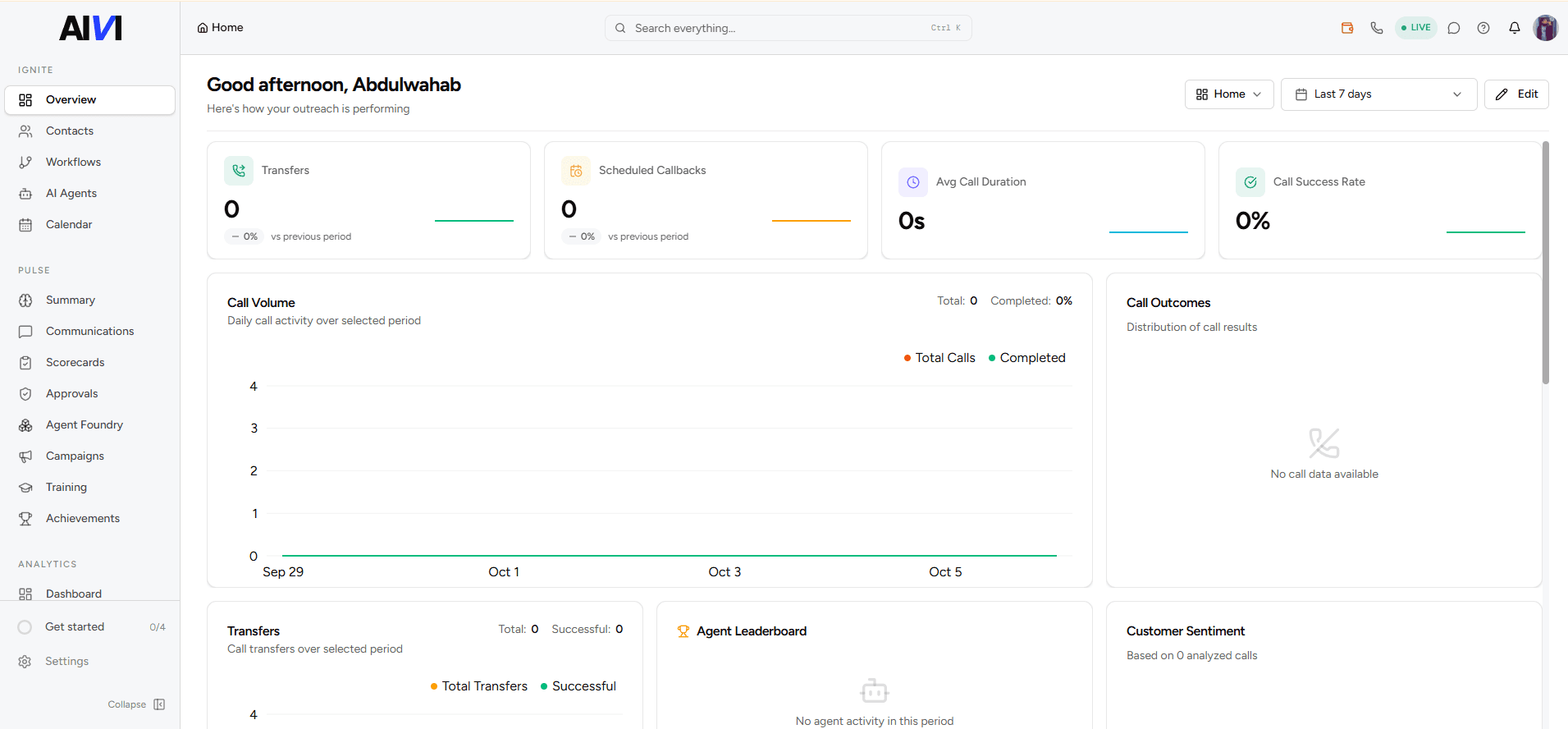1568x729 pixels.
Task: Open the user profile avatar
Action: (1546, 28)
